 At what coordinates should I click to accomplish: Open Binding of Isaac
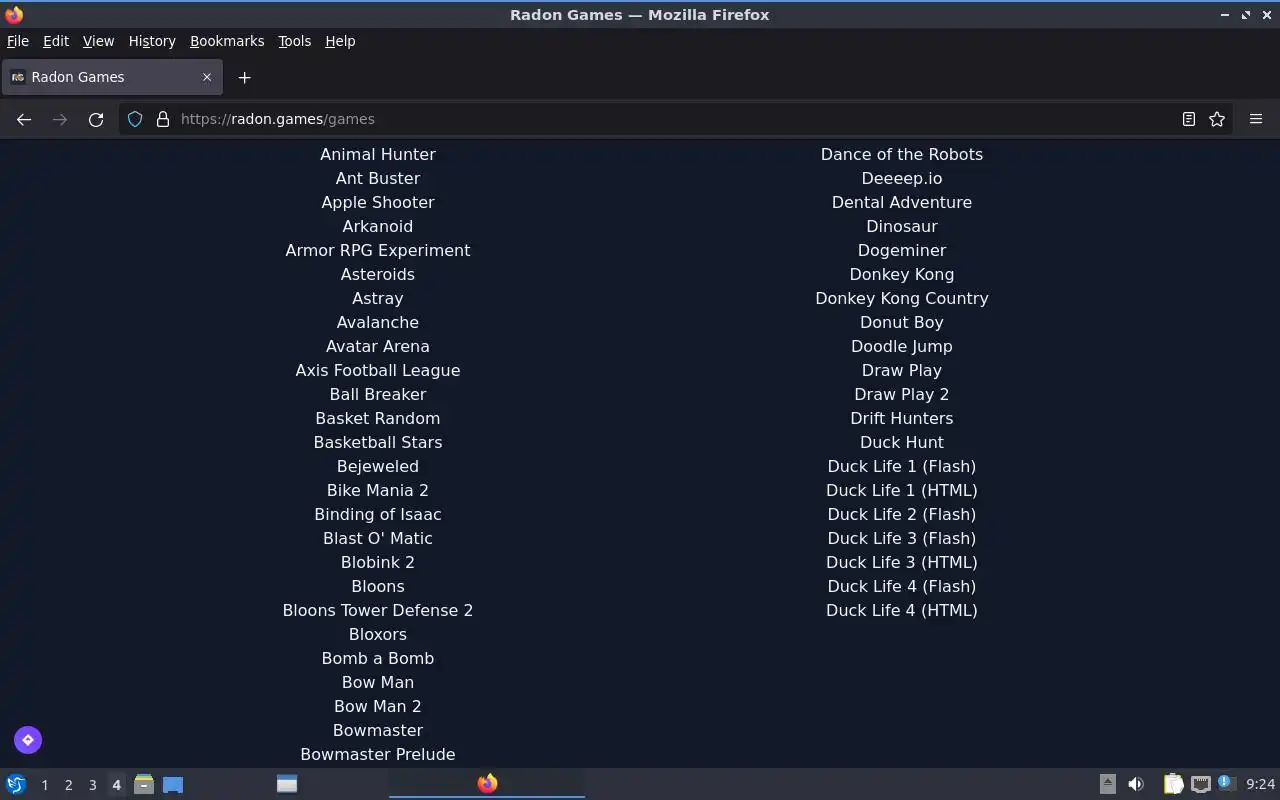[378, 514]
